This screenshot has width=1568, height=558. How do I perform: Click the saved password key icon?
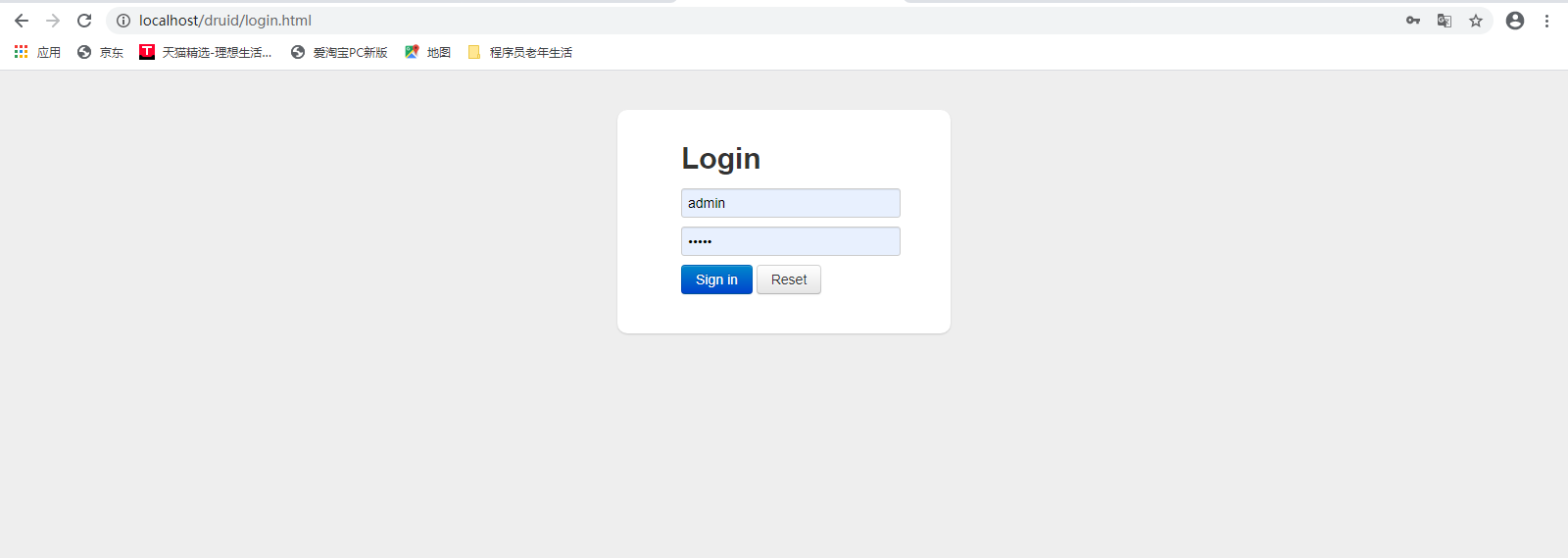[x=1413, y=21]
